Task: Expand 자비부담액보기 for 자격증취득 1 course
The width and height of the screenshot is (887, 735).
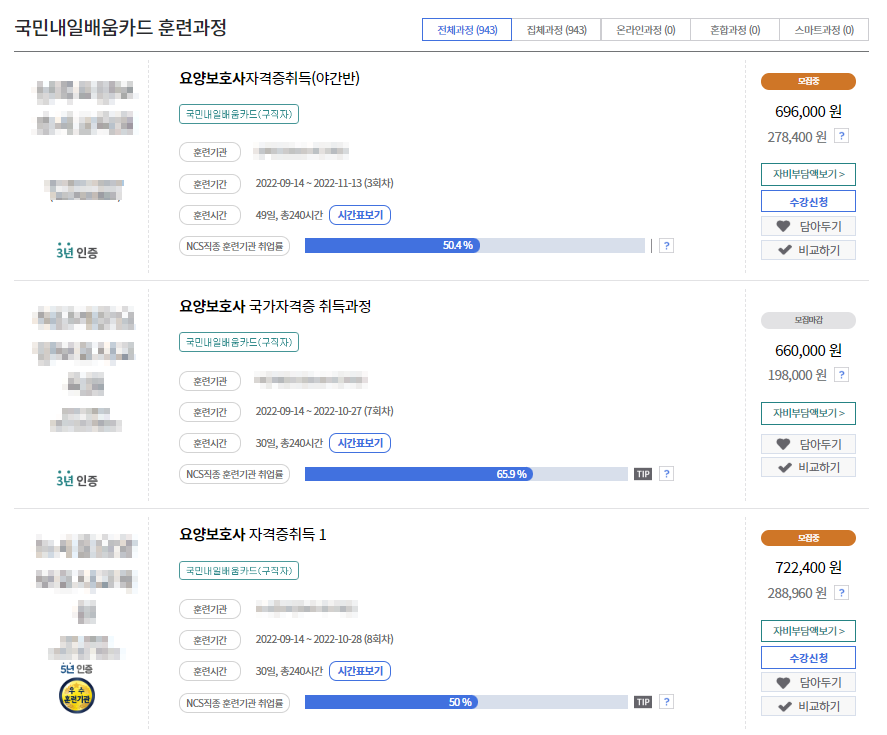Action: point(808,630)
